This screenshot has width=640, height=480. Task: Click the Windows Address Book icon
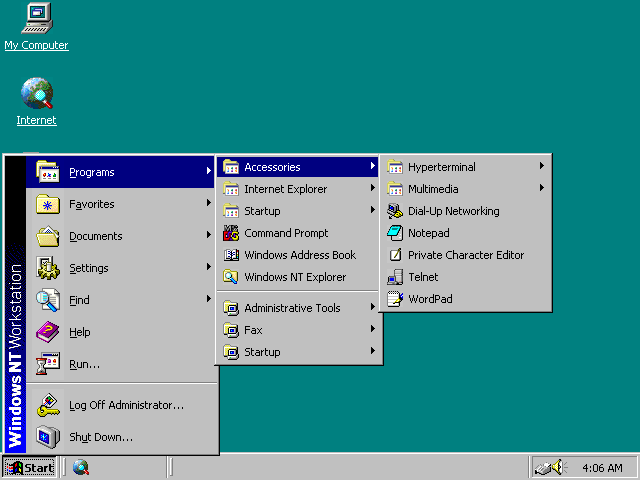coord(231,255)
